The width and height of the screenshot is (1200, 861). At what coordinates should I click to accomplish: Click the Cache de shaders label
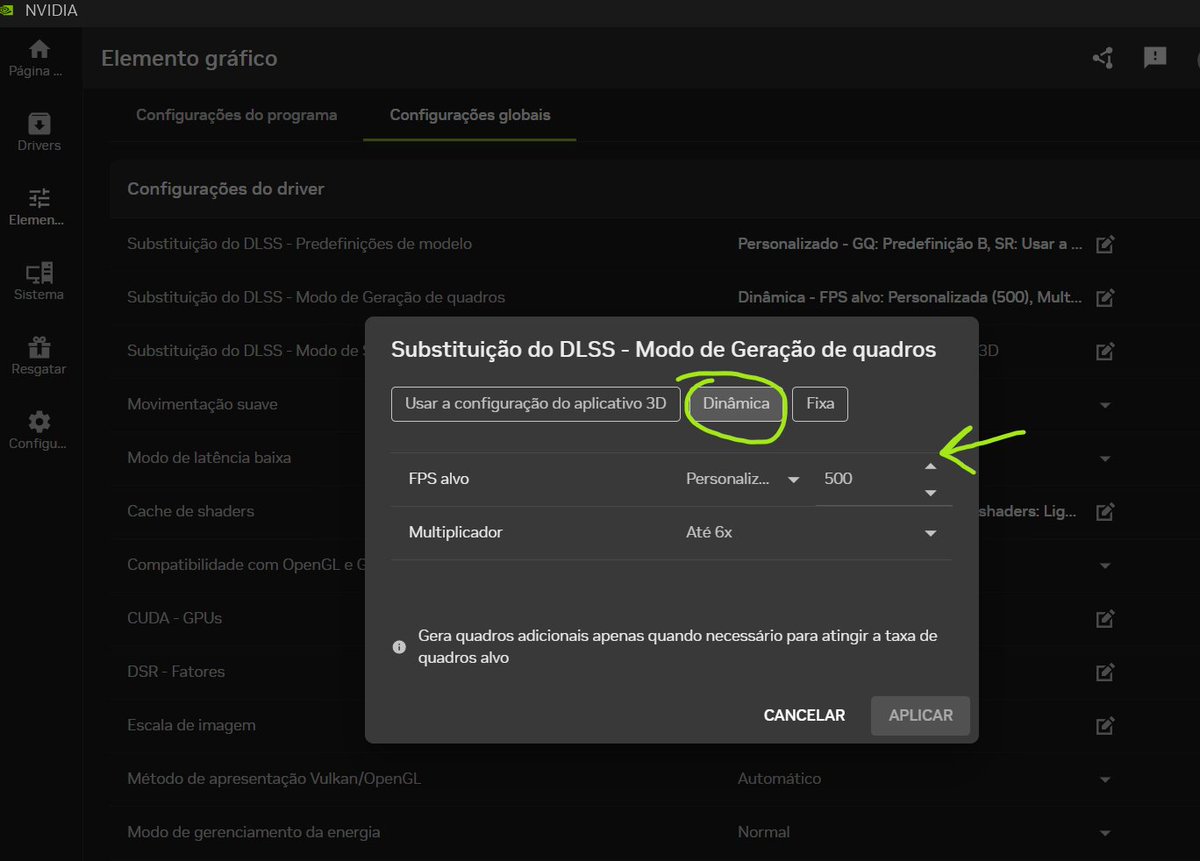click(x=191, y=511)
